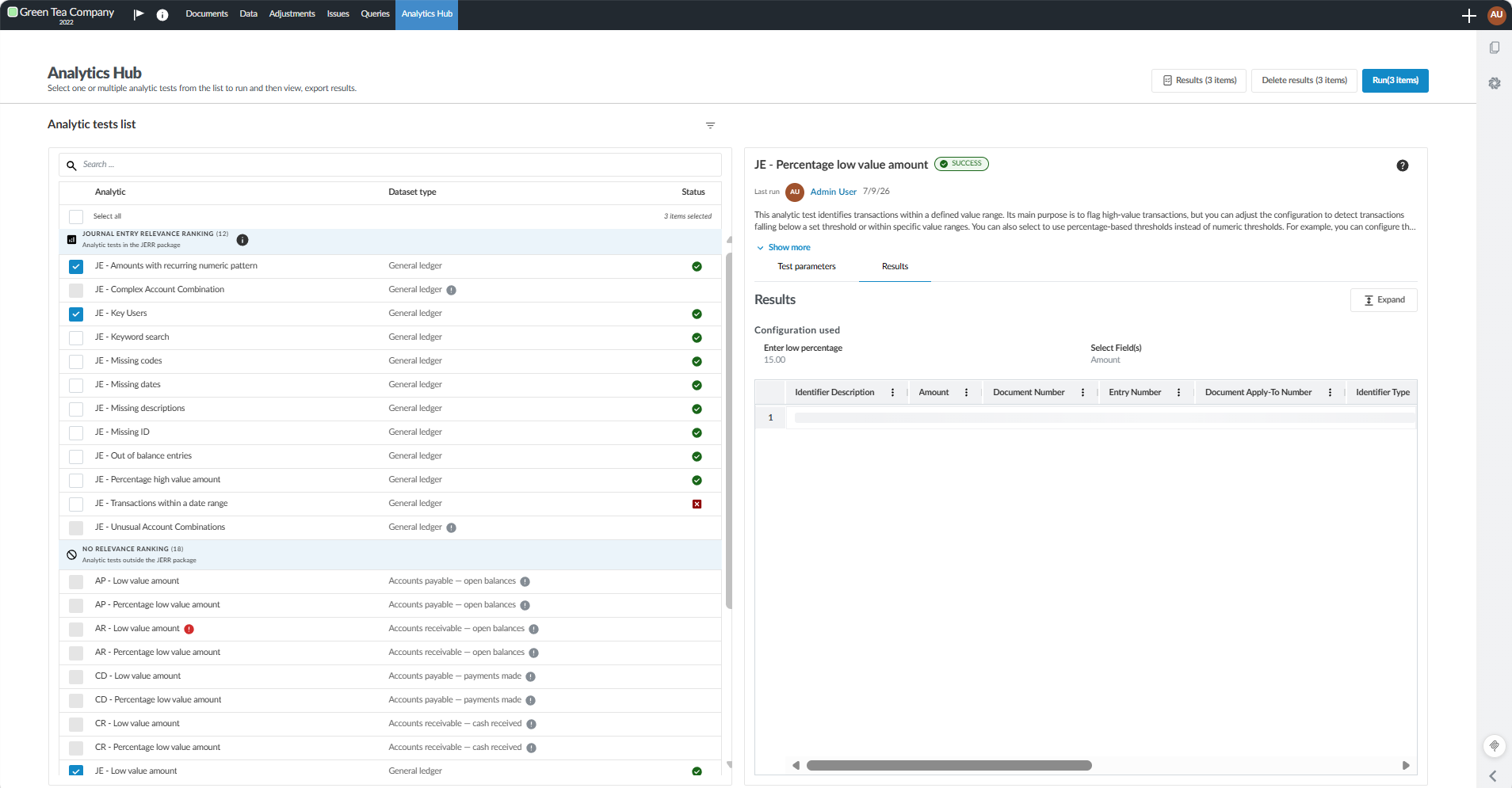Uncheck JE - Key Users checkbox
Image resolution: width=1512 pixels, height=788 pixels.
coord(76,314)
